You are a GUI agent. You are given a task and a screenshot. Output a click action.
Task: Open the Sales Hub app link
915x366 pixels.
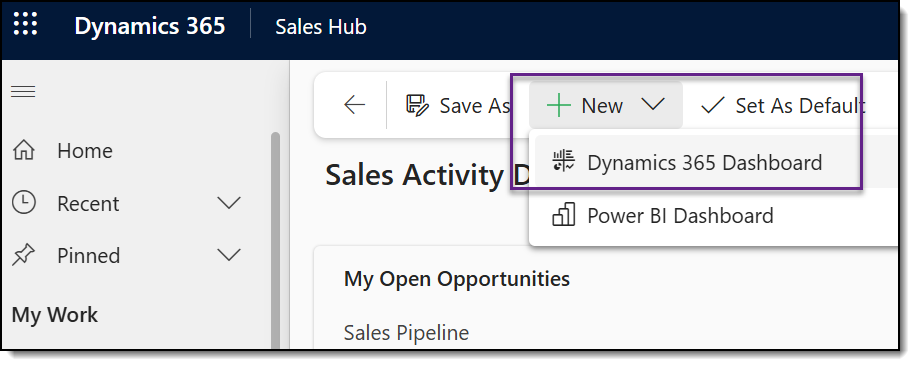pyautogui.click(x=321, y=27)
